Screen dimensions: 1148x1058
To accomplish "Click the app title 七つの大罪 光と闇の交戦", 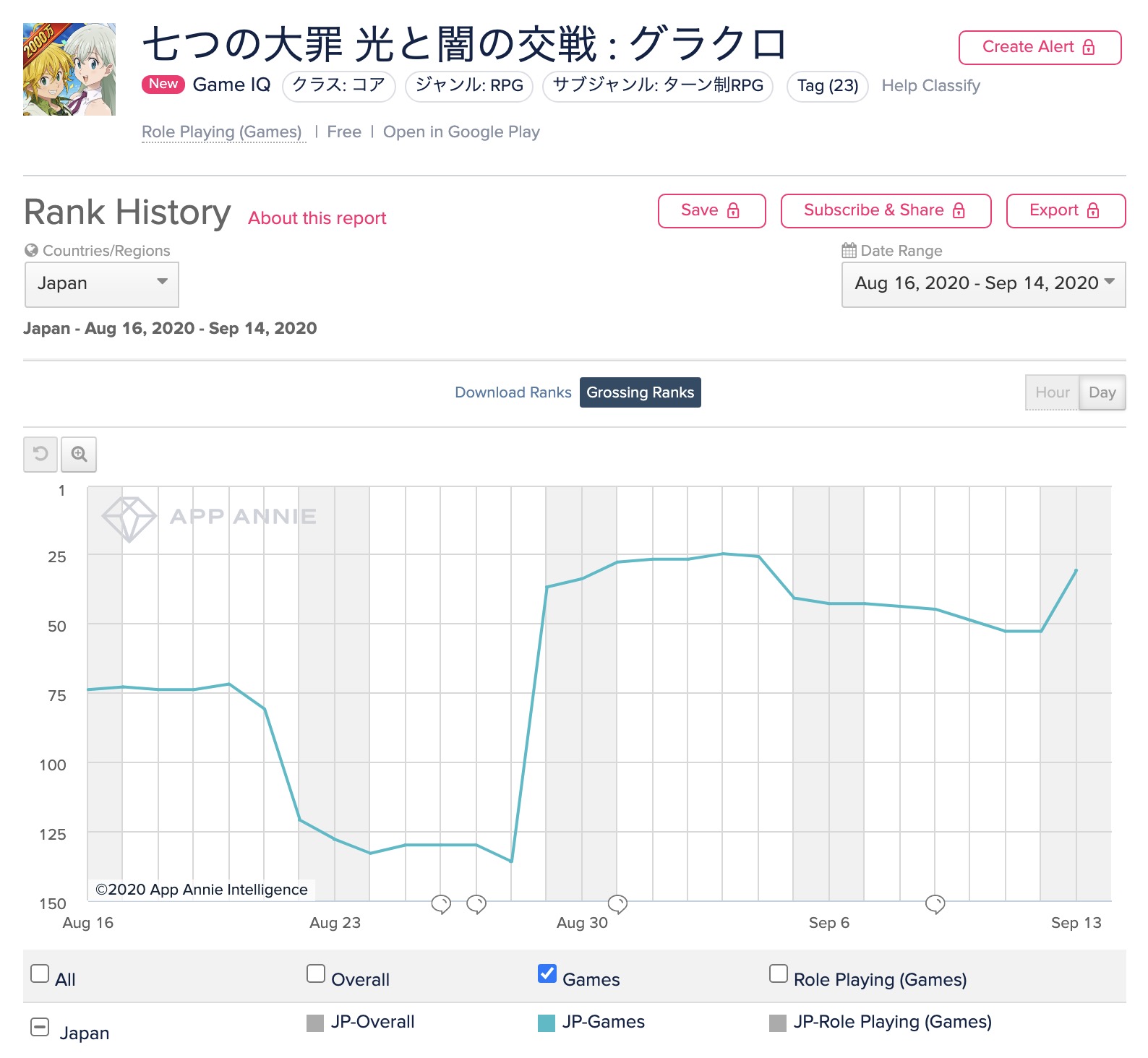I will pos(463,44).
